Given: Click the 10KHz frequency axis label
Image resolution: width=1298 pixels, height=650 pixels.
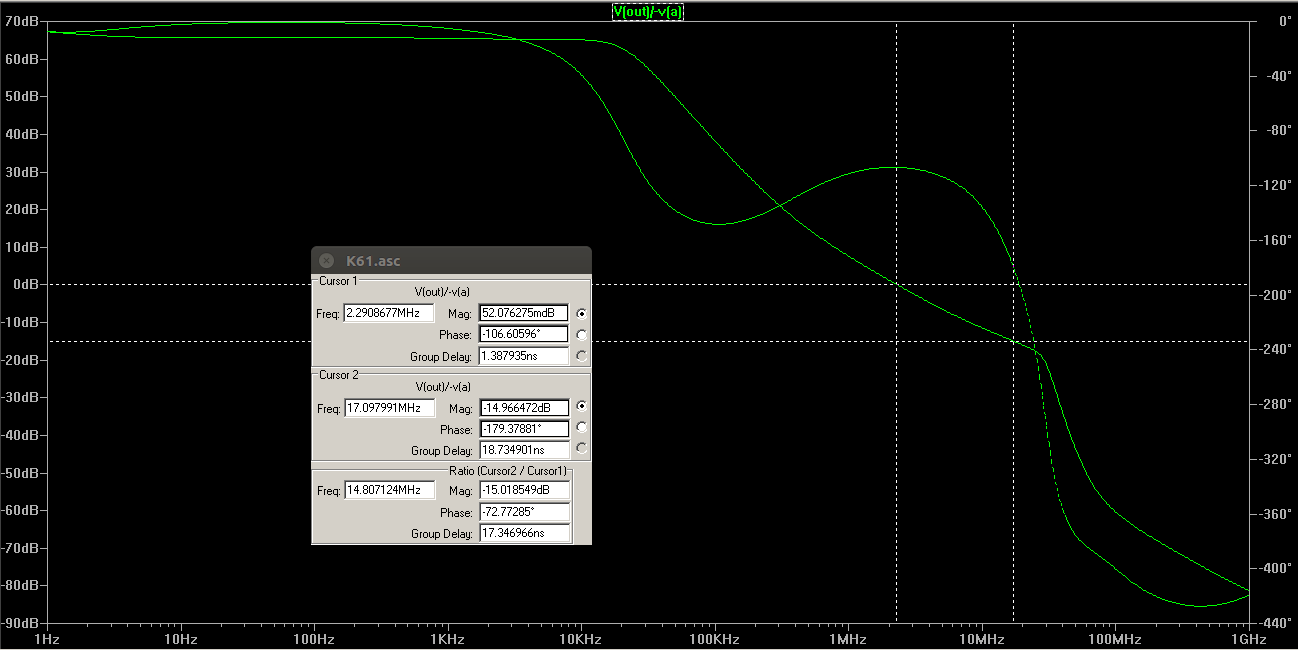Looking at the screenshot, I should click(580, 638).
